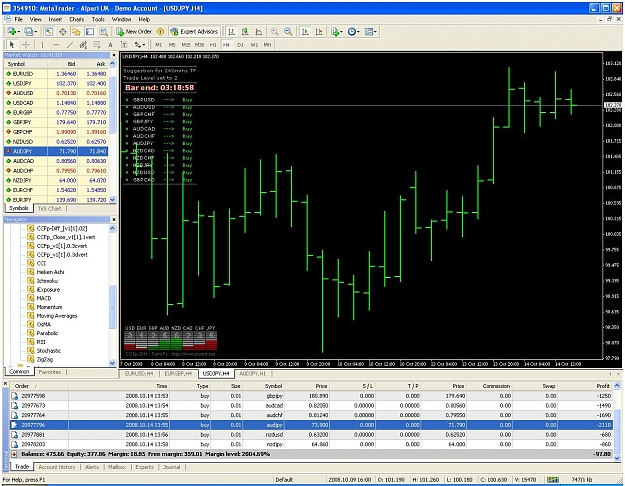This screenshot has width=625, height=486.
Task: Switch chart to bar chart icon
Action: (232, 31)
